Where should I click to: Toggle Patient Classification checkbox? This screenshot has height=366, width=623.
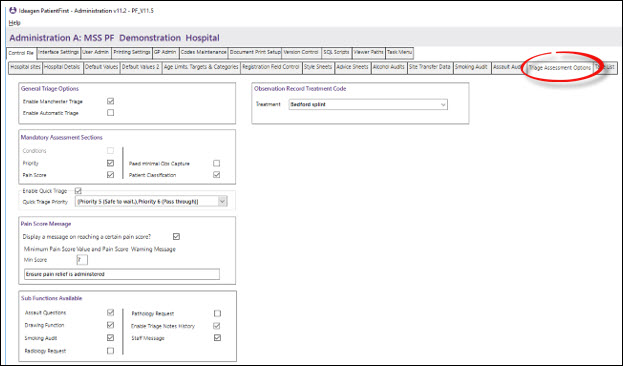(x=217, y=175)
